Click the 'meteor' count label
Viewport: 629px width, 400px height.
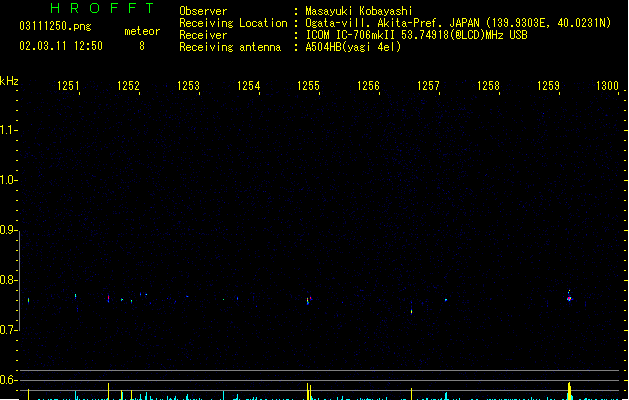point(142,31)
